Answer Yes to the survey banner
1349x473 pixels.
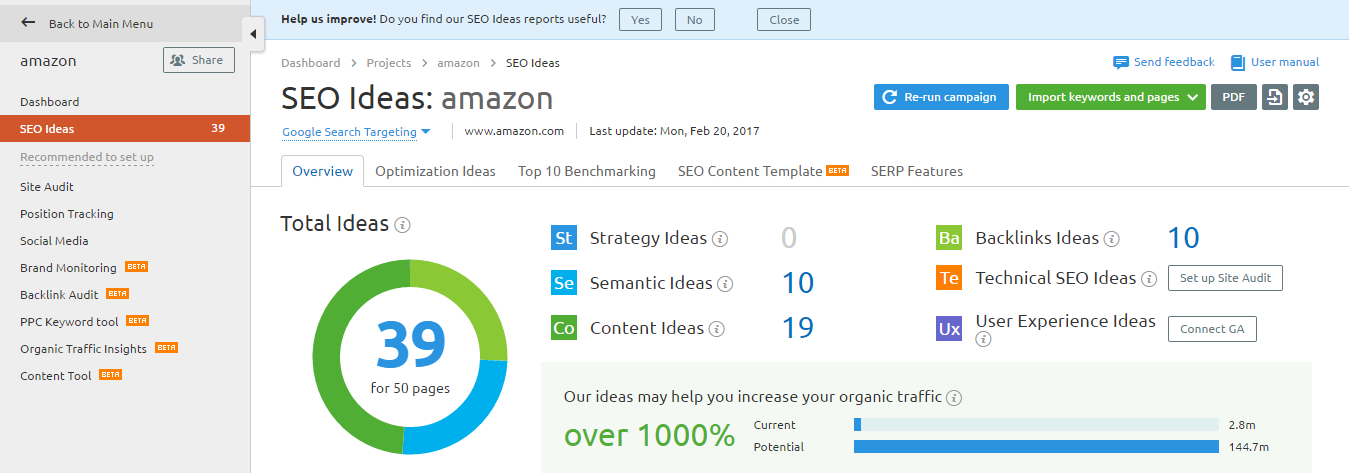click(x=640, y=20)
